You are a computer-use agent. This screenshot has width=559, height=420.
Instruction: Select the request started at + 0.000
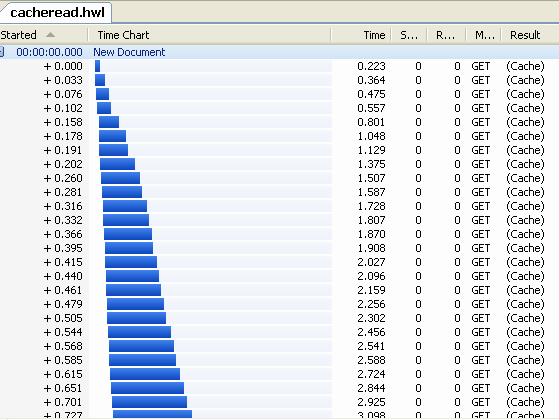tap(280, 66)
